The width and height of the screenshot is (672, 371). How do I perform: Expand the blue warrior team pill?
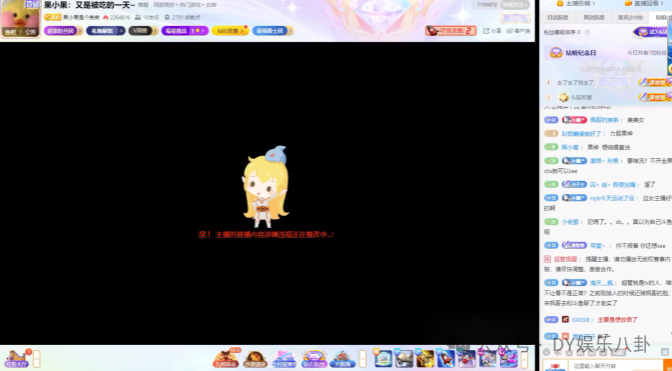273,30
